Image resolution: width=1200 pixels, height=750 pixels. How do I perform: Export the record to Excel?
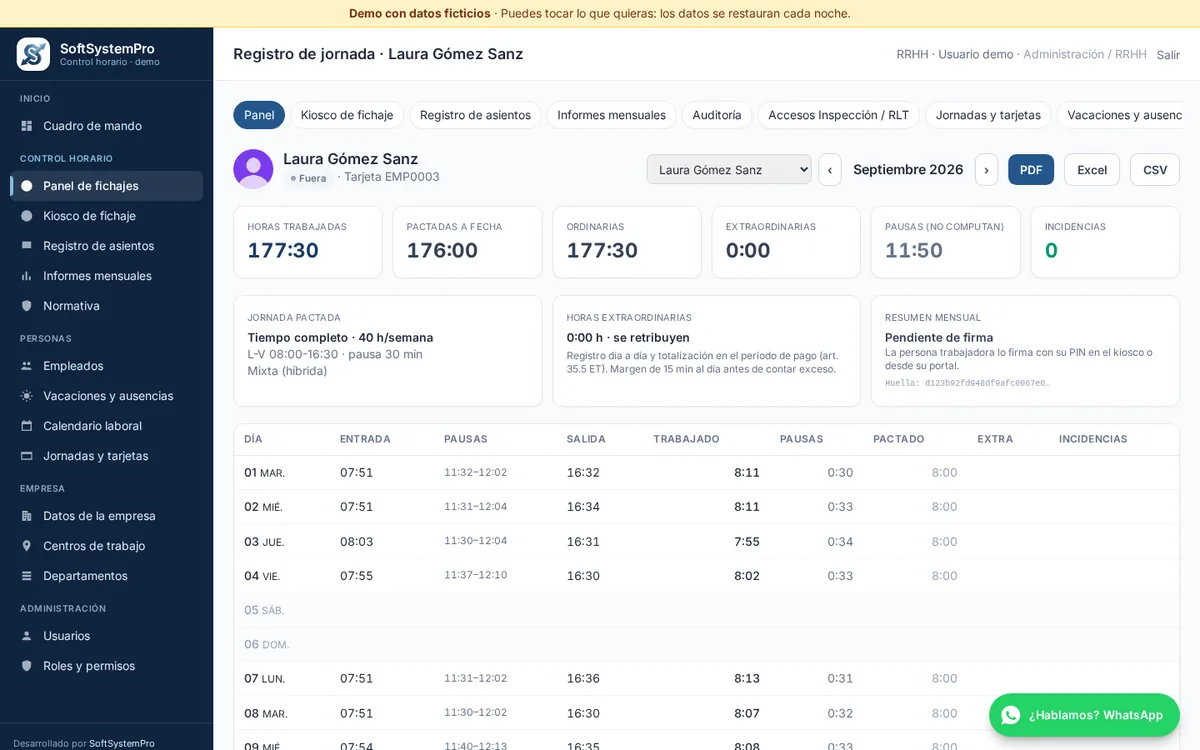(x=1092, y=170)
